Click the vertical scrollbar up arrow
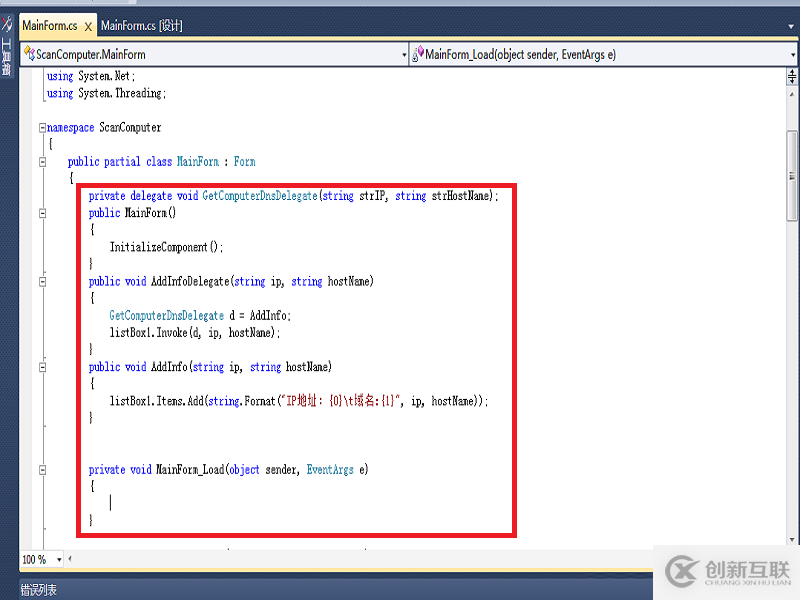 792,94
